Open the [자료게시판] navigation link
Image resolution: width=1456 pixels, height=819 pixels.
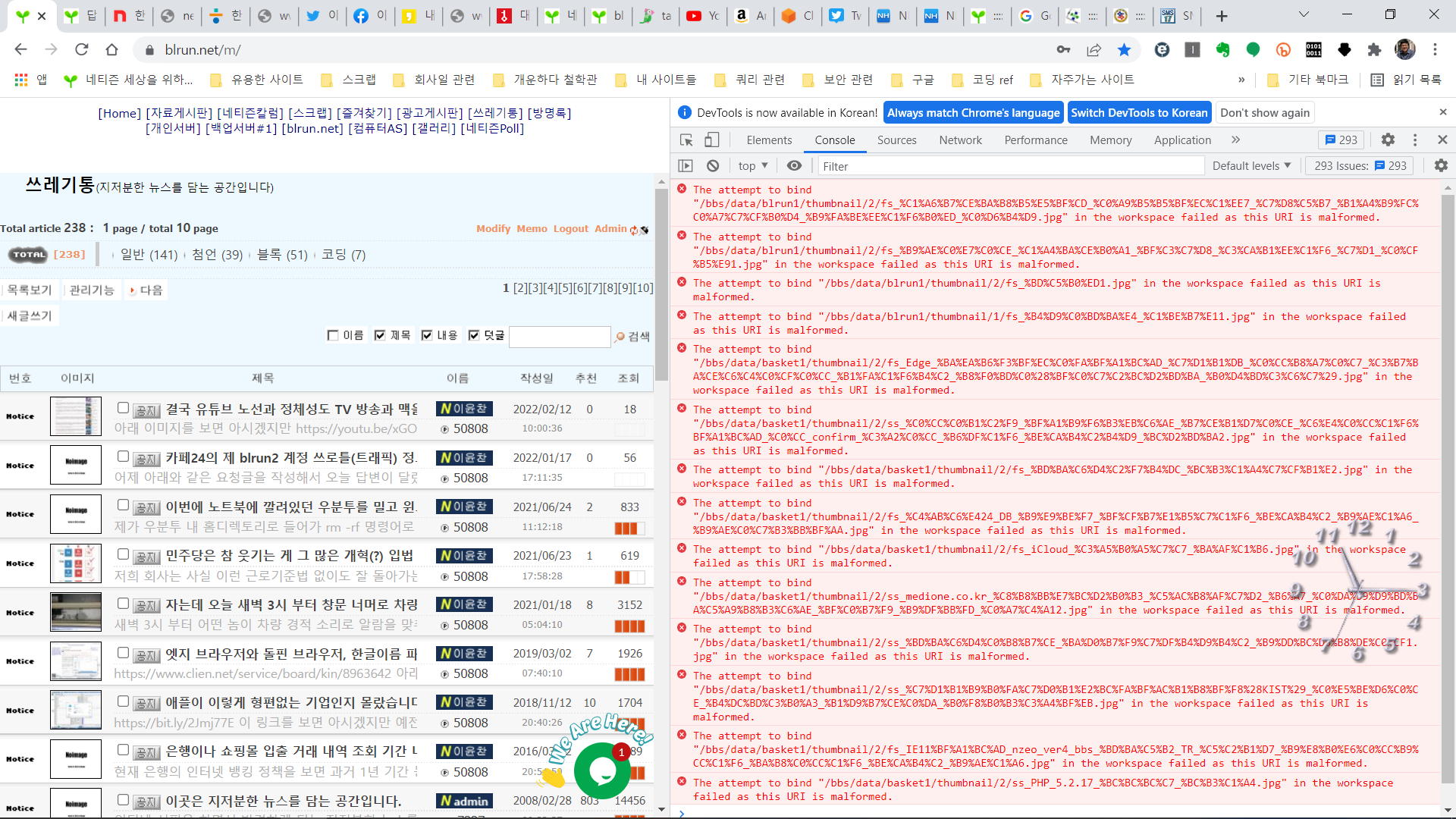tap(179, 113)
